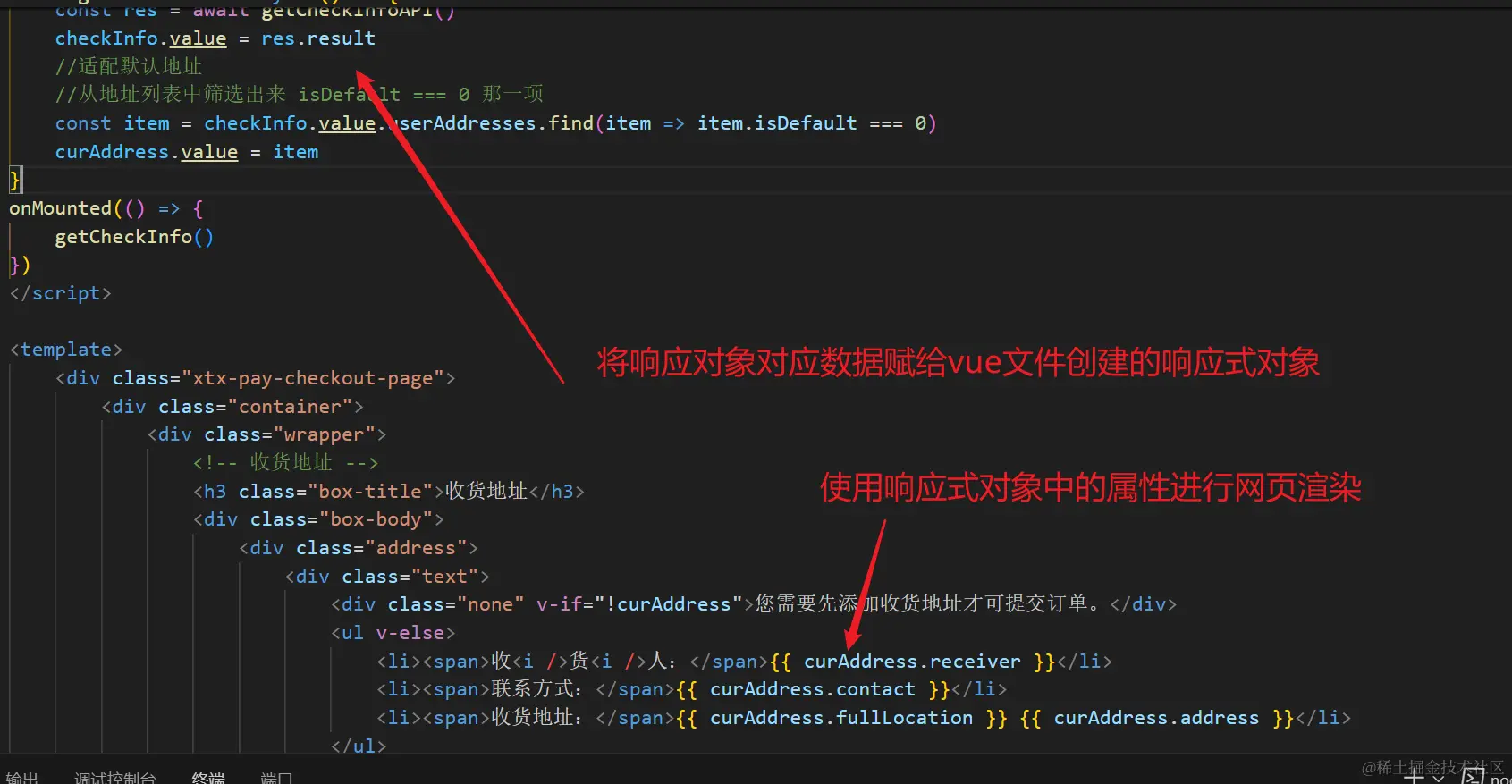Click the '<ul v-else>' line
The height and width of the screenshot is (784, 1512).
pyautogui.click(x=393, y=633)
